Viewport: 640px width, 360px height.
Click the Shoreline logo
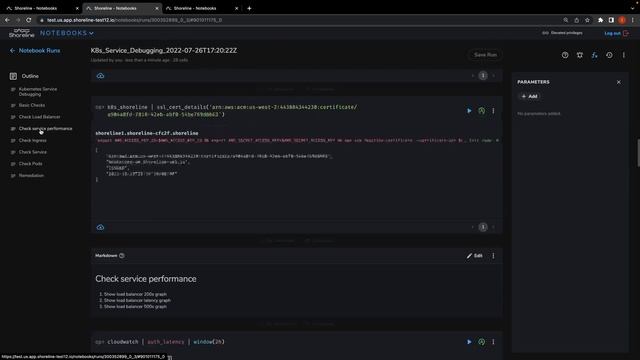pyautogui.click(x=21, y=33)
